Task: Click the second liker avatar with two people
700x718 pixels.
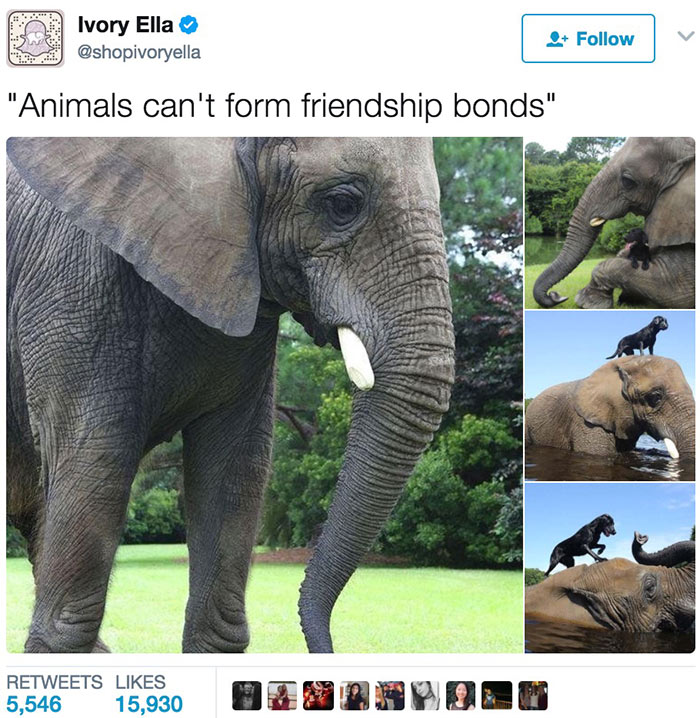Action: (x=282, y=696)
